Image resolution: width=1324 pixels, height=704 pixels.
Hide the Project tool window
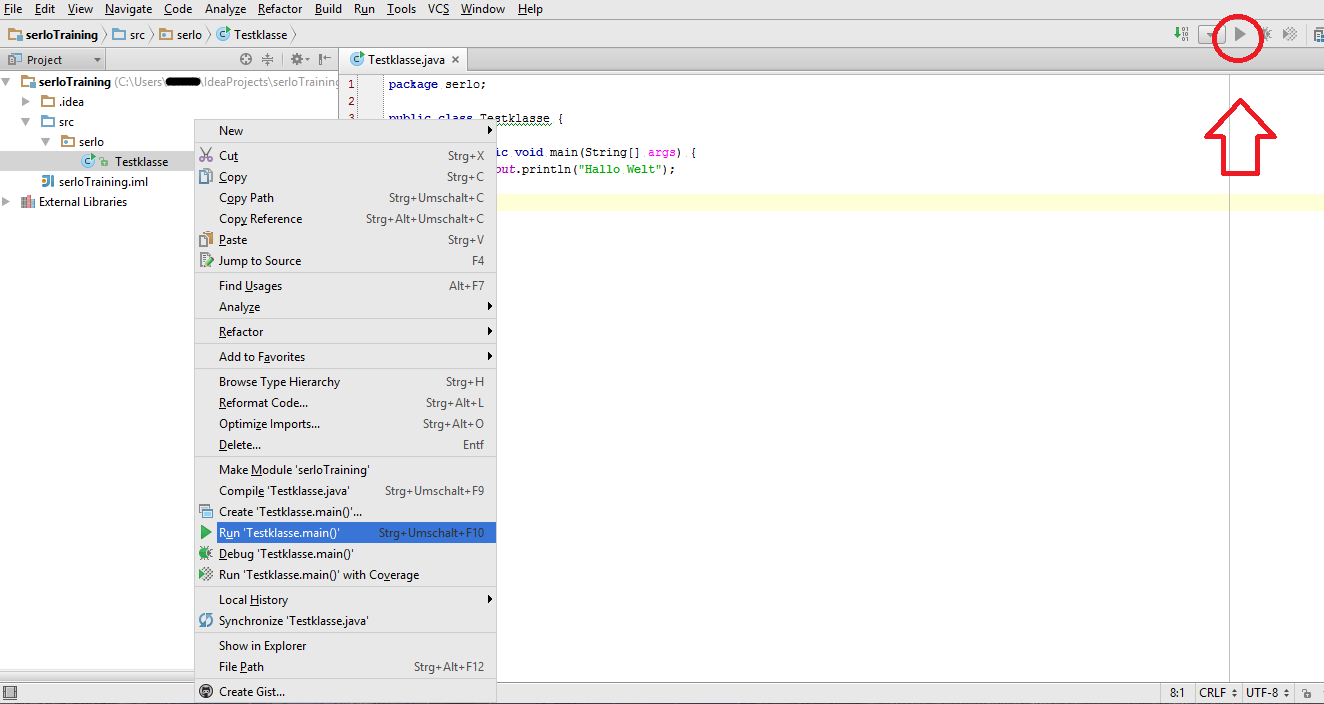(325, 59)
